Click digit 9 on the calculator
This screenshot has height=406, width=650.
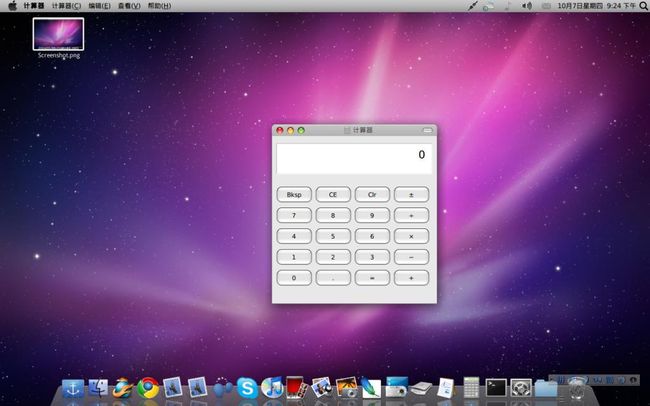point(372,215)
